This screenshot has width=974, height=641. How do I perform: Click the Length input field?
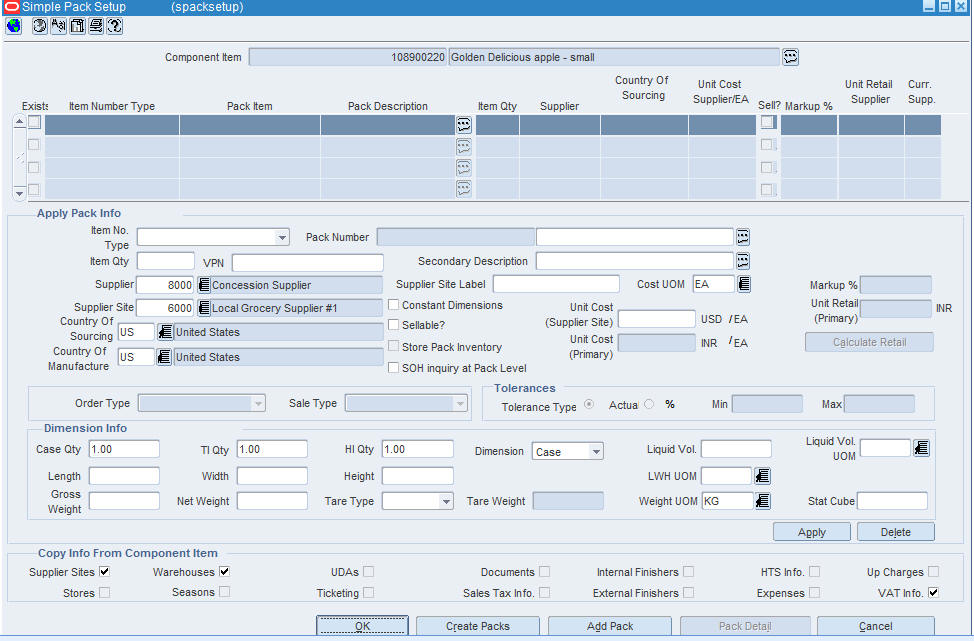tap(124, 476)
